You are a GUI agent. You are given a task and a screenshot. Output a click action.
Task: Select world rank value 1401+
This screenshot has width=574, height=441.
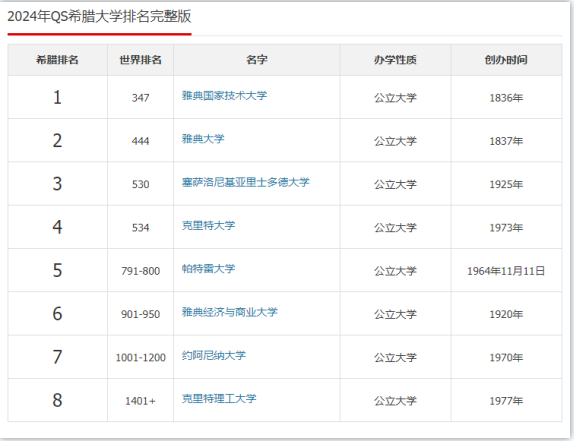pyautogui.click(x=141, y=401)
